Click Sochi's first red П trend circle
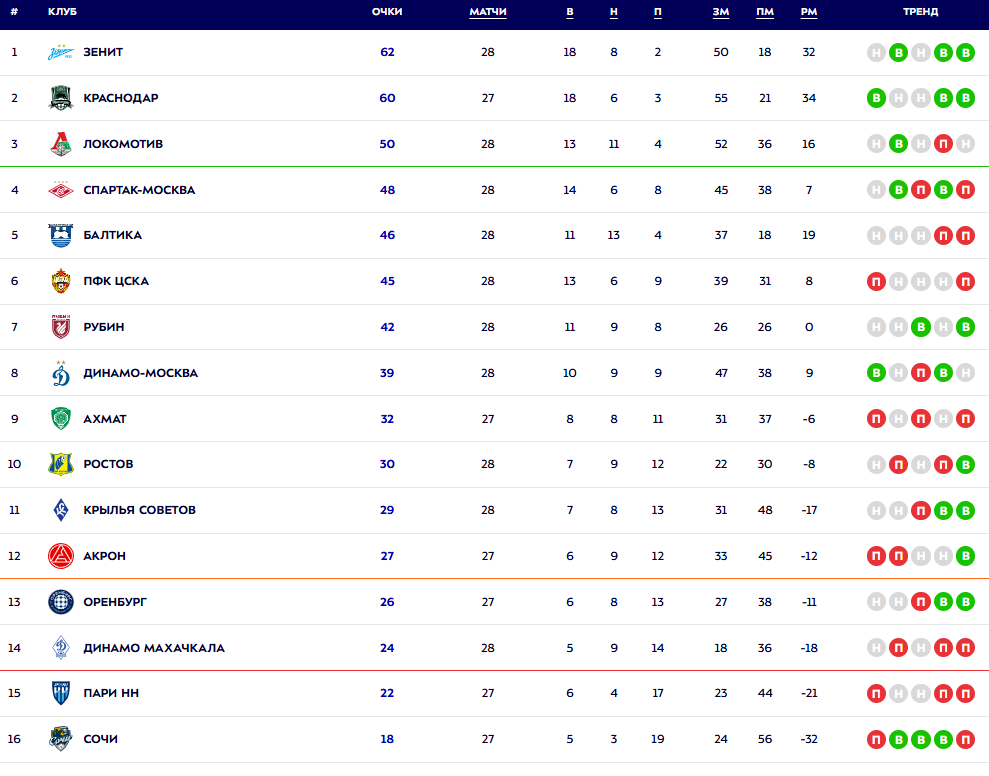 point(876,739)
